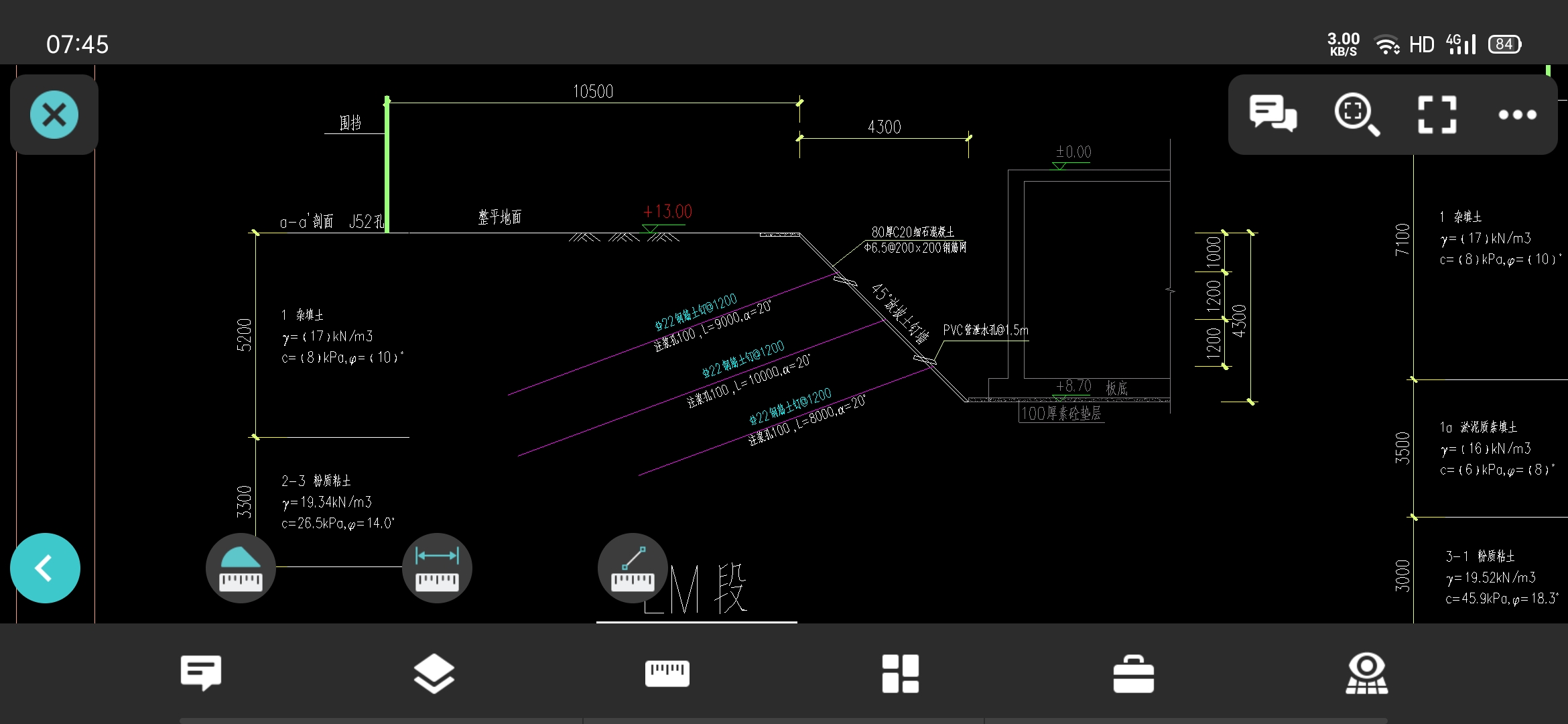The width and height of the screenshot is (1568, 724).
Task: Tap the ±0.00 elevation marker
Action: point(1073,152)
